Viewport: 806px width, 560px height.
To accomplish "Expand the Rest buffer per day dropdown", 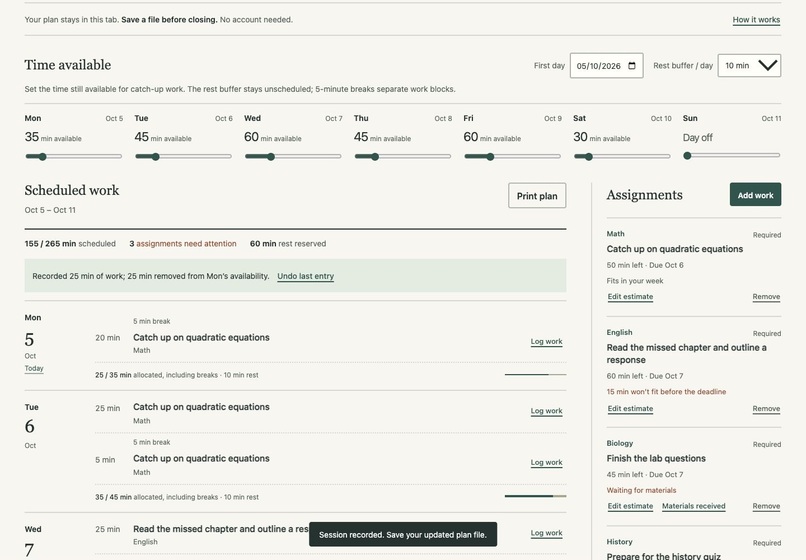I will (749, 66).
